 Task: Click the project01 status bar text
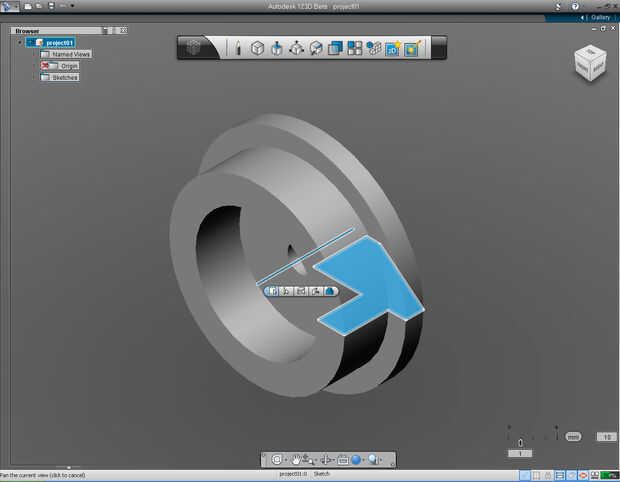pos(293,474)
